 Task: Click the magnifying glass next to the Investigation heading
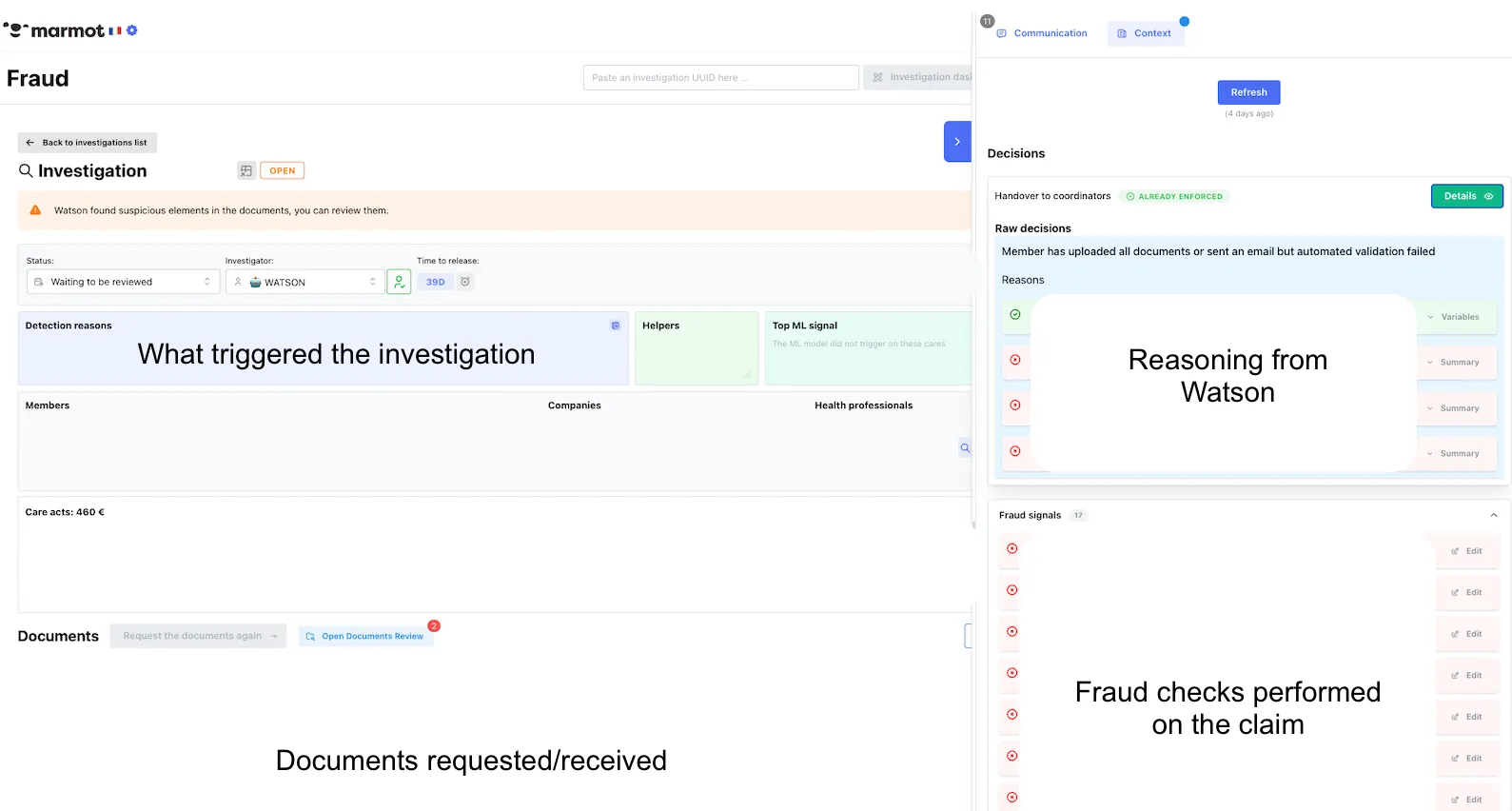(27, 170)
